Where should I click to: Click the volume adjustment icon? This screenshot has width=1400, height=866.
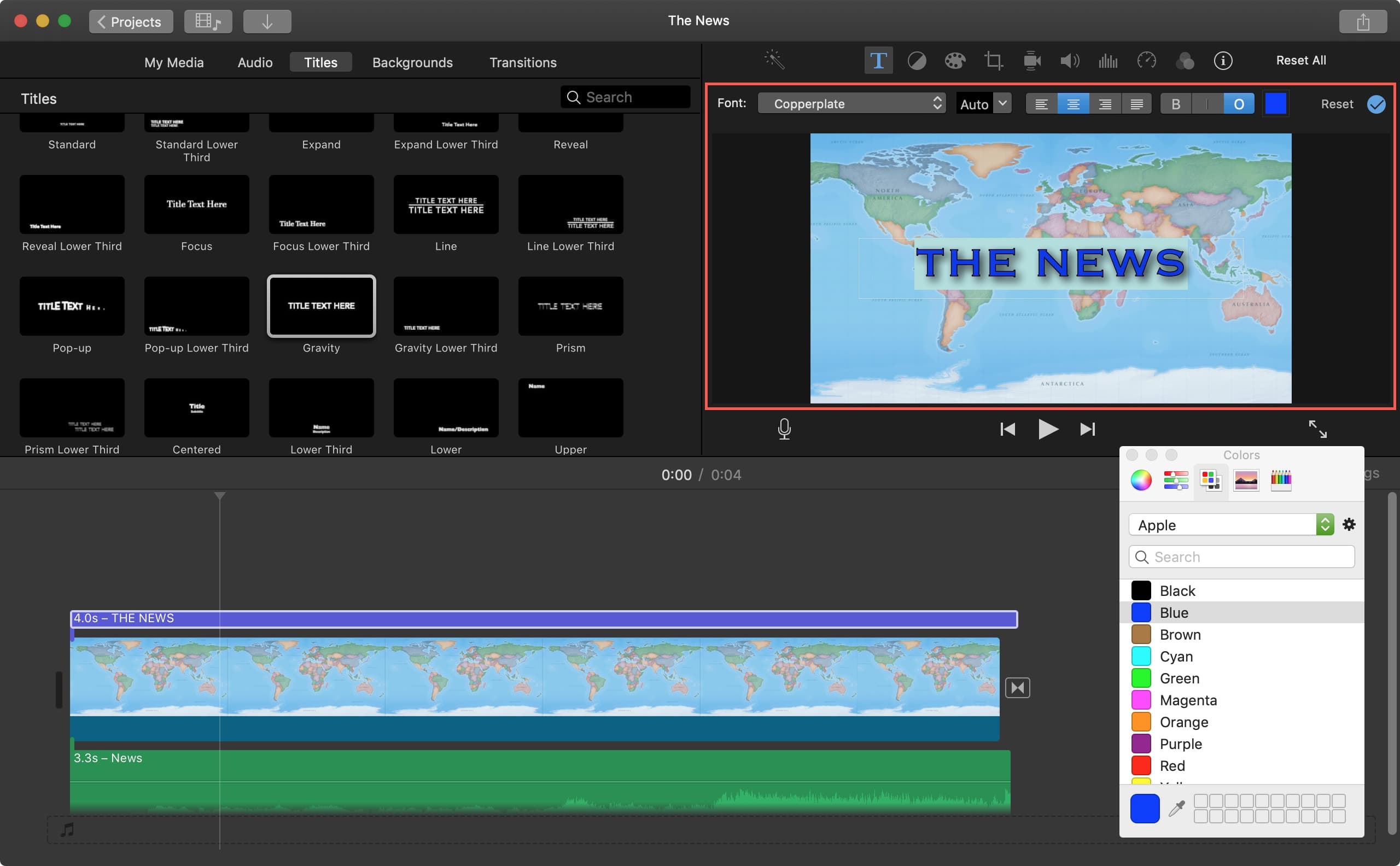click(1068, 60)
